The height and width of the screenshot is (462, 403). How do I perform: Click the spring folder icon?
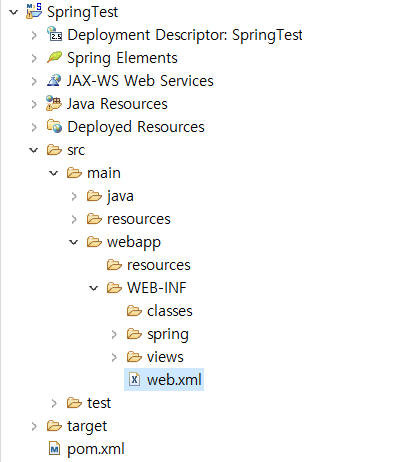click(134, 334)
